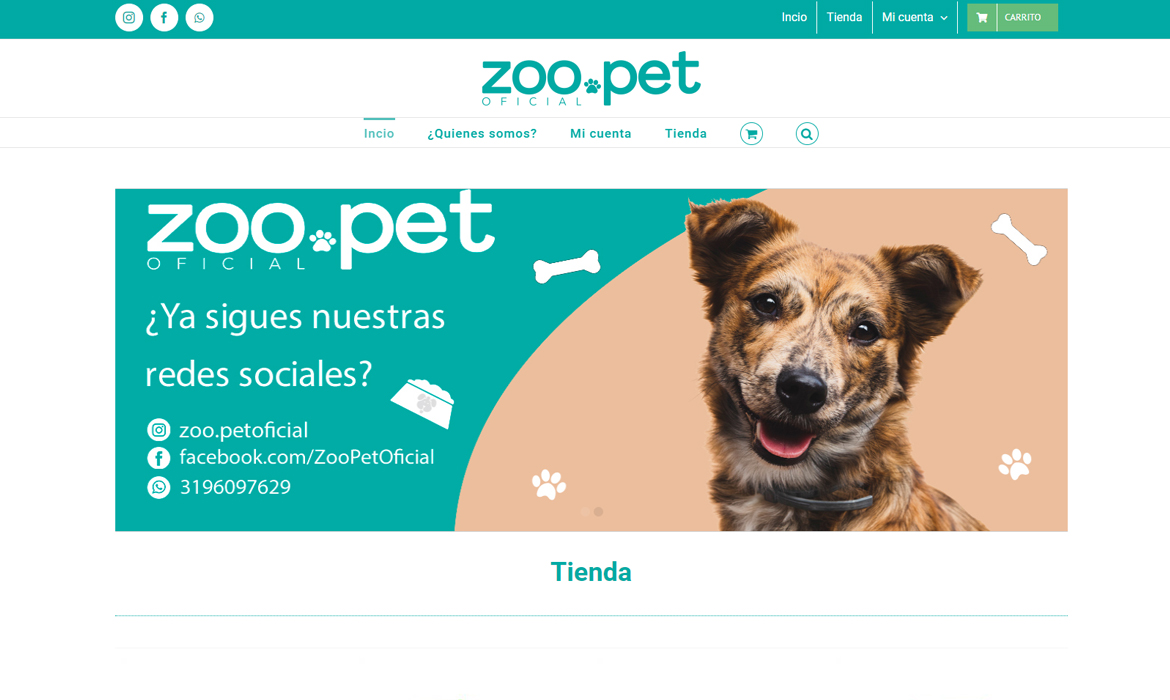
Task: Open Tienda in the main navigation
Action: 686,134
